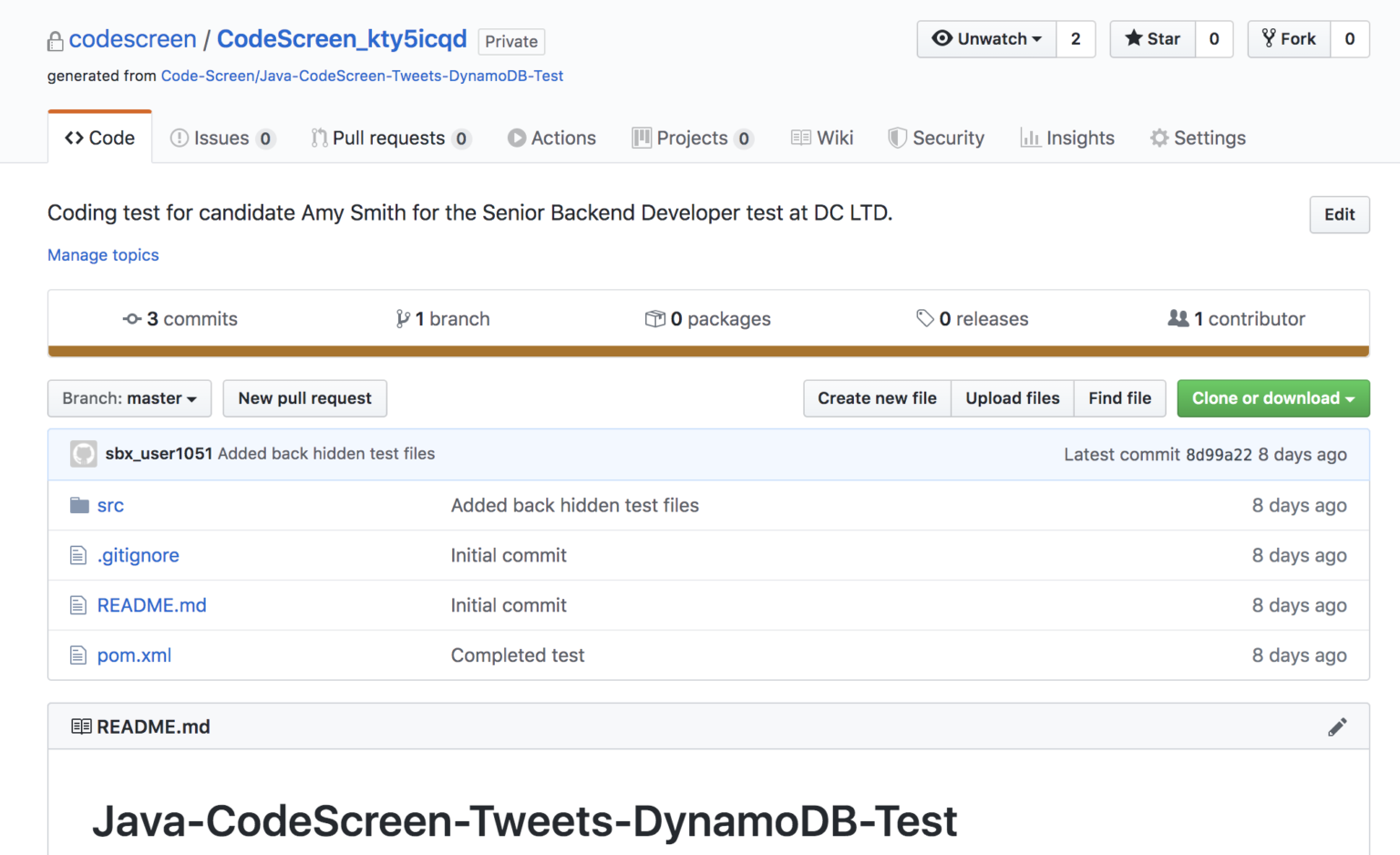Image resolution: width=1400 pixels, height=855 pixels.
Task: Open the src folder icon
Action: pos(79,505)
